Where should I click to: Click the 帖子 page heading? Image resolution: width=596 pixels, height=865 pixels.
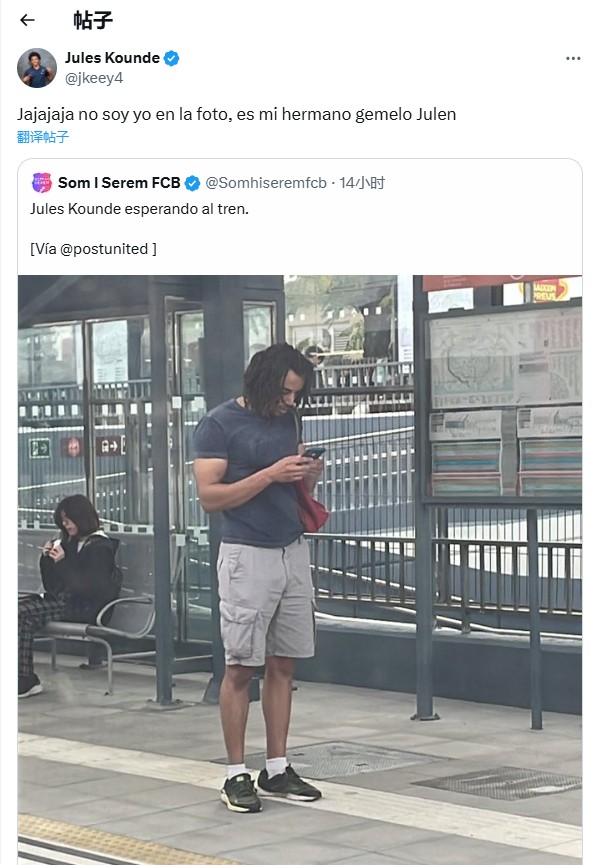pos(93,20)
